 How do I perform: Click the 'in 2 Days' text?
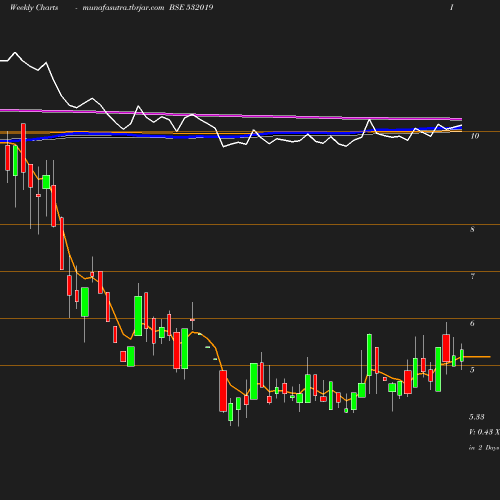tap(484, 448)
